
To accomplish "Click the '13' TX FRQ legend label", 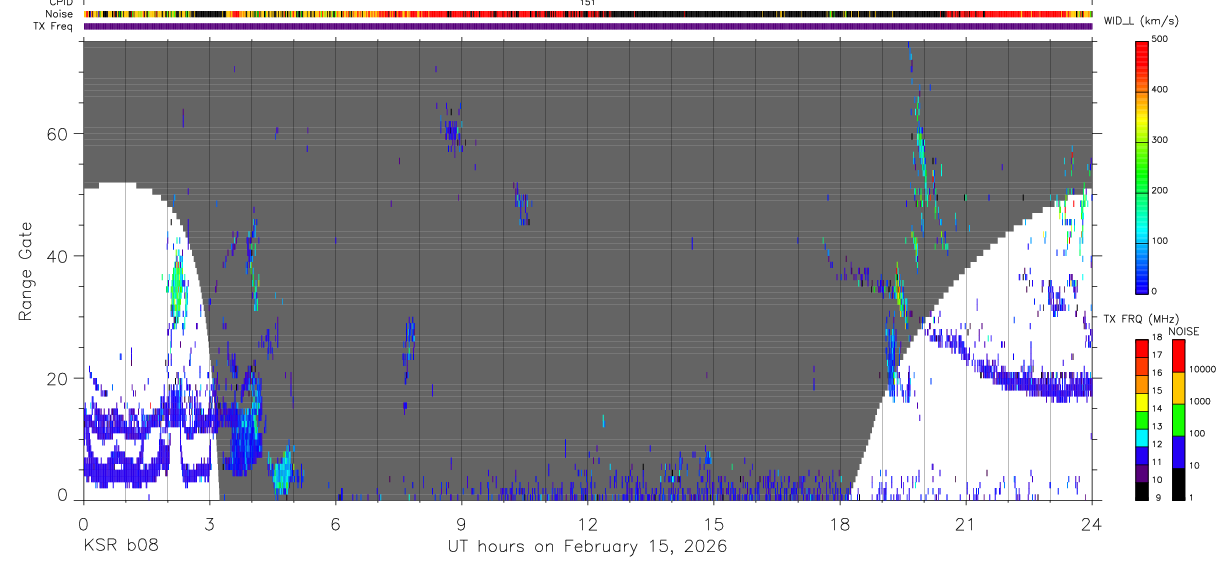I will 1157,427.
